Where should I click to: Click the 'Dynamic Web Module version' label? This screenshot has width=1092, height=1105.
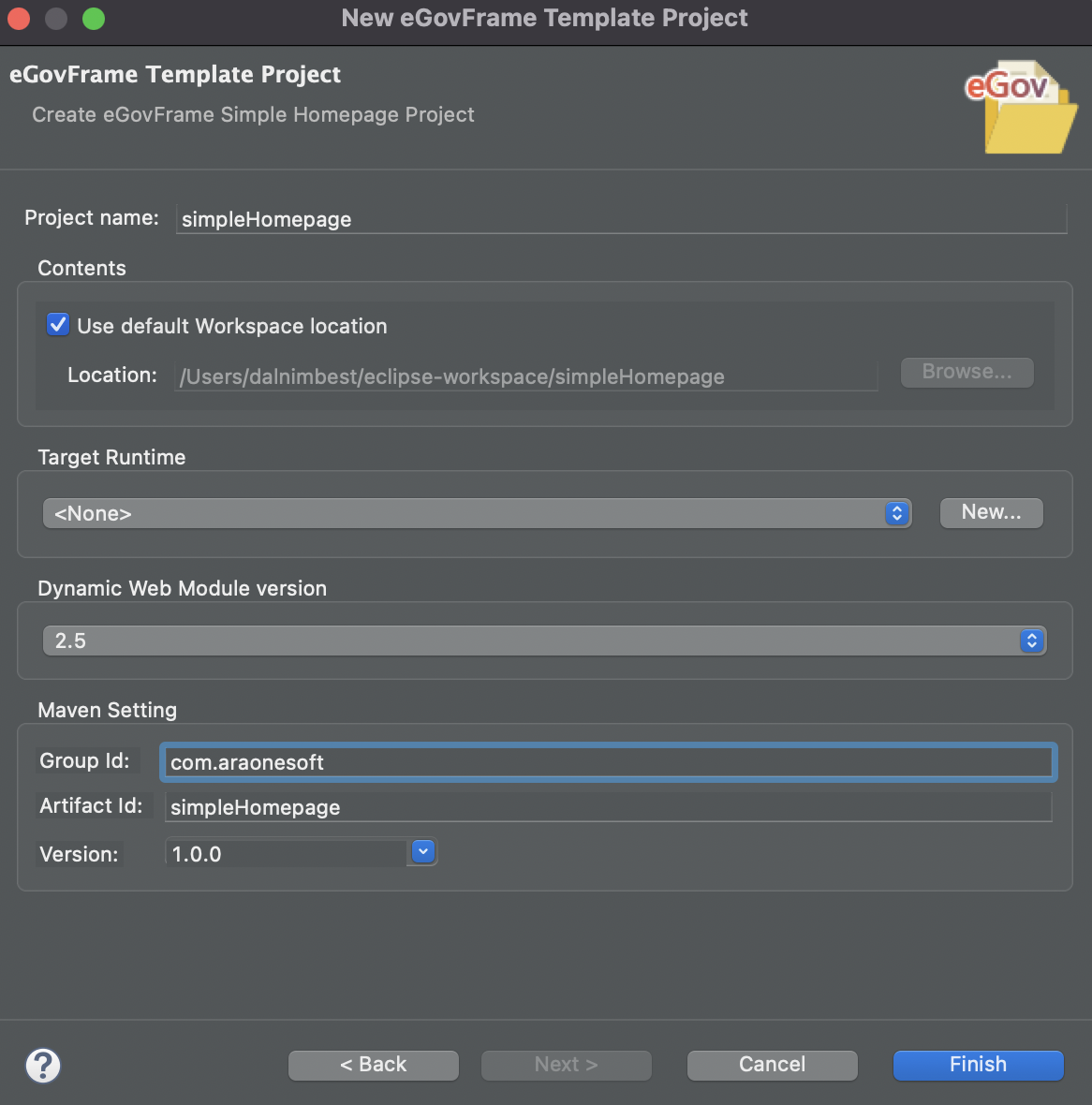[182, 588]
